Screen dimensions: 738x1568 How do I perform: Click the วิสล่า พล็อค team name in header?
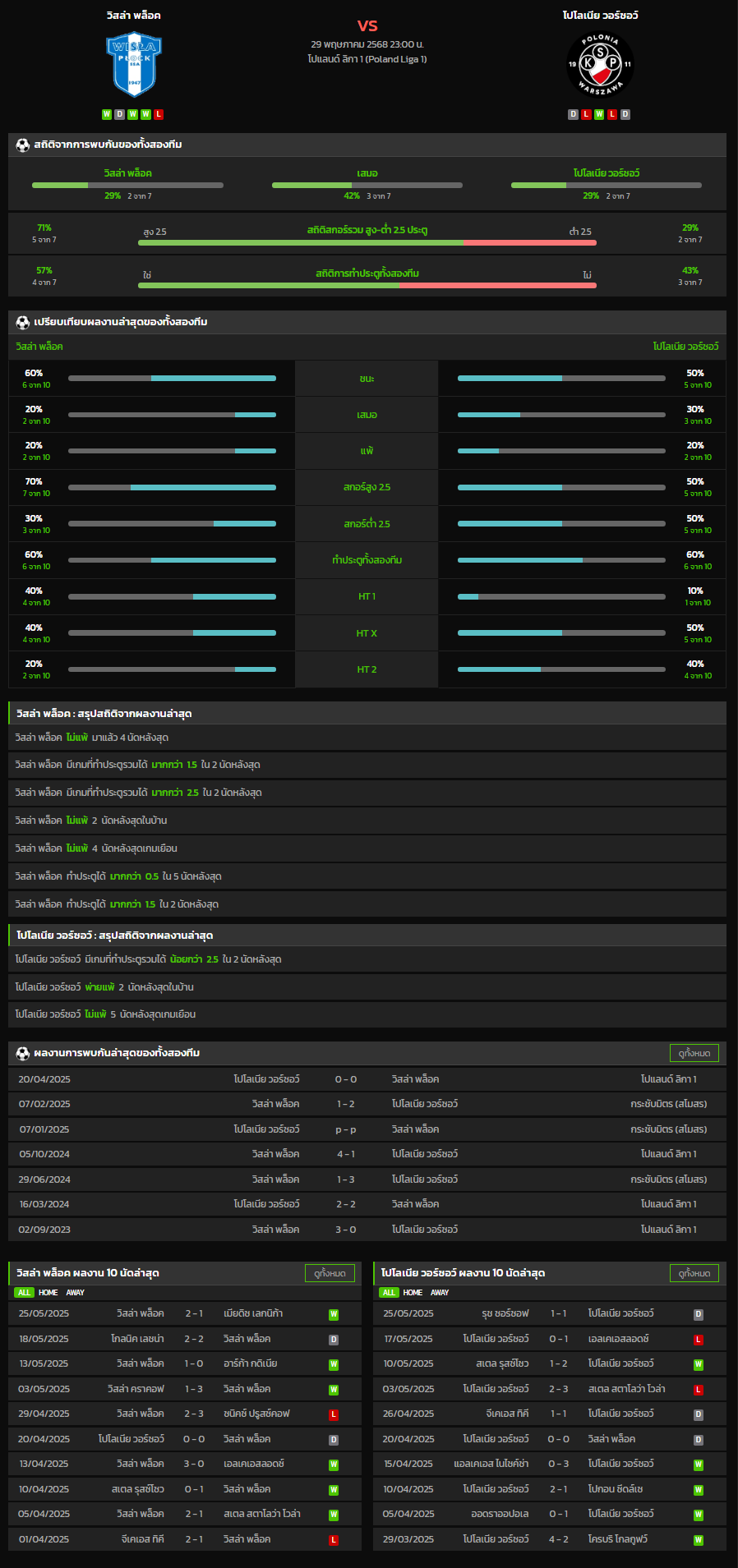click(133, 16)
